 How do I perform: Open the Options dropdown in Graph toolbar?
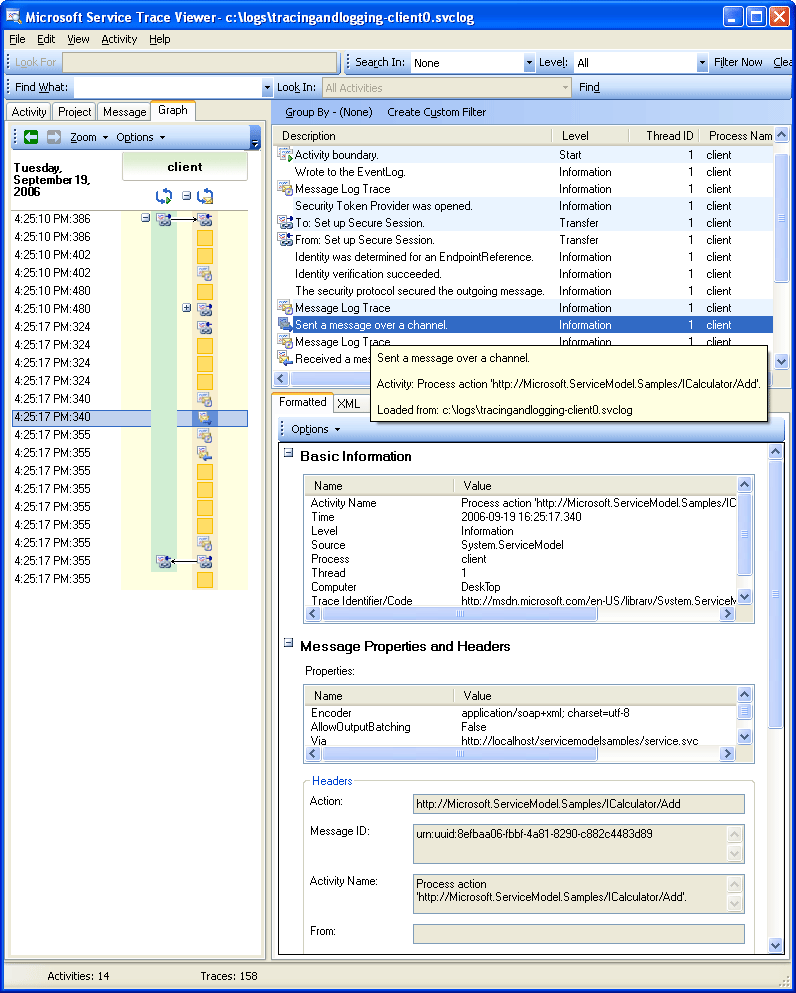(141, 137)
